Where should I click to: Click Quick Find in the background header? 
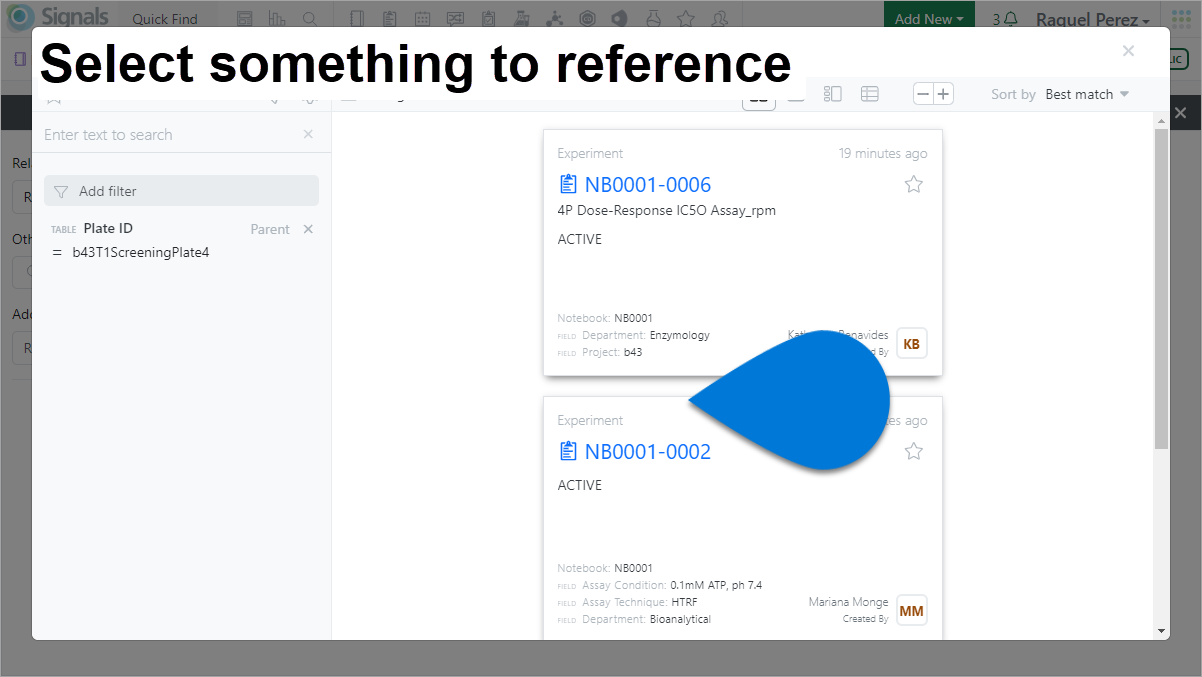click(165, 19)
